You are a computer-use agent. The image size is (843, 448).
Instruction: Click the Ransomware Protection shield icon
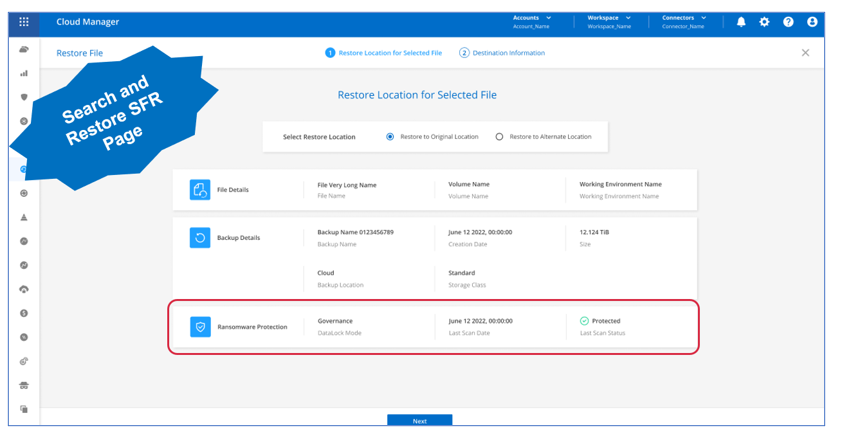click(x=200, y=327)
